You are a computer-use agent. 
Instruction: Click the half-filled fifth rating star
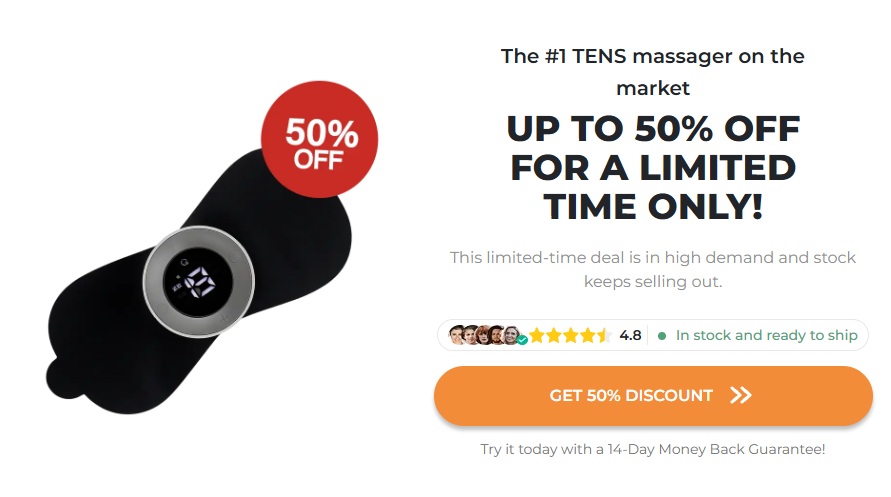pyautogui.click(x=603, y=335)
